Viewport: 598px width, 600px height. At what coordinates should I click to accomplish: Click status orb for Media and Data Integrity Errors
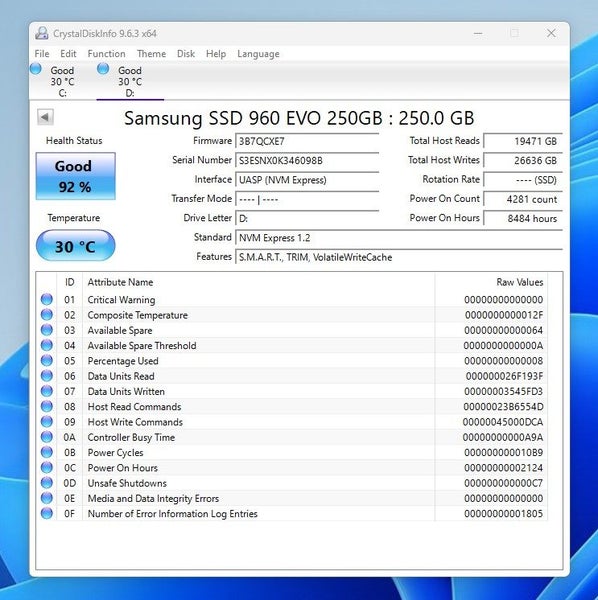click(x=47, y=498)
